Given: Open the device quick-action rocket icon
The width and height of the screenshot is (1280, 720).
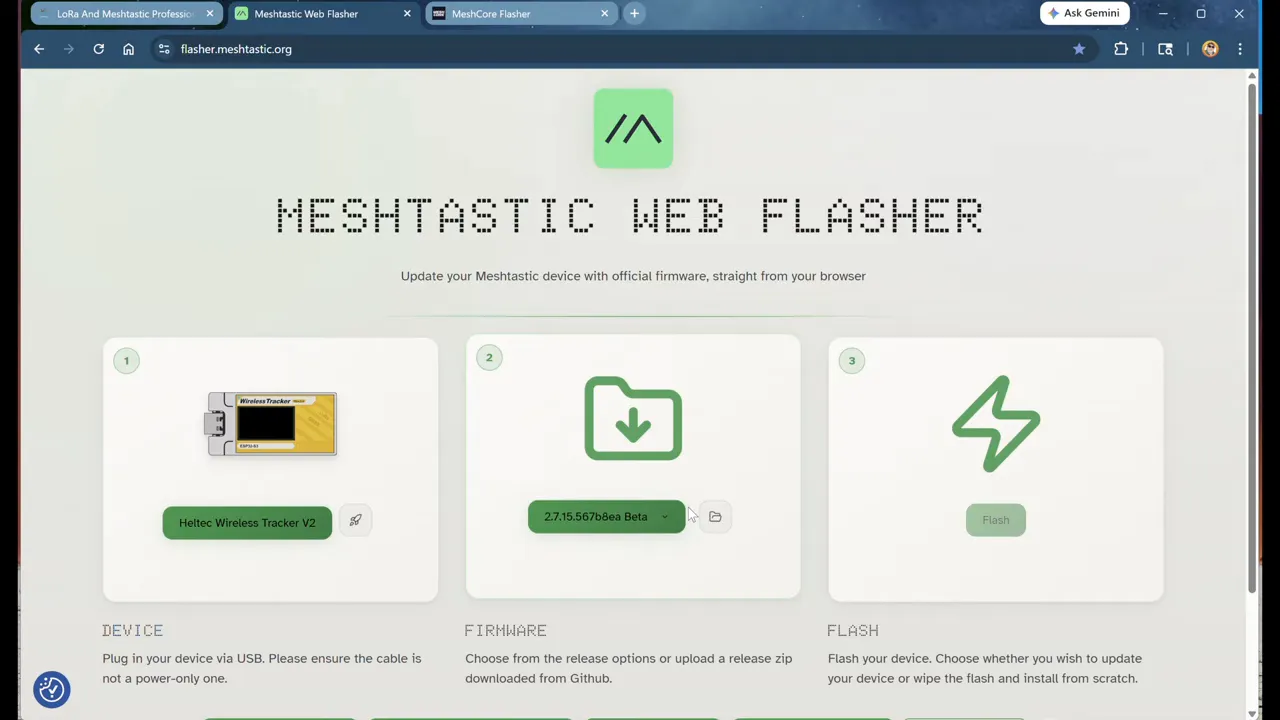Looking at the screenshot, I should point(355,520).
